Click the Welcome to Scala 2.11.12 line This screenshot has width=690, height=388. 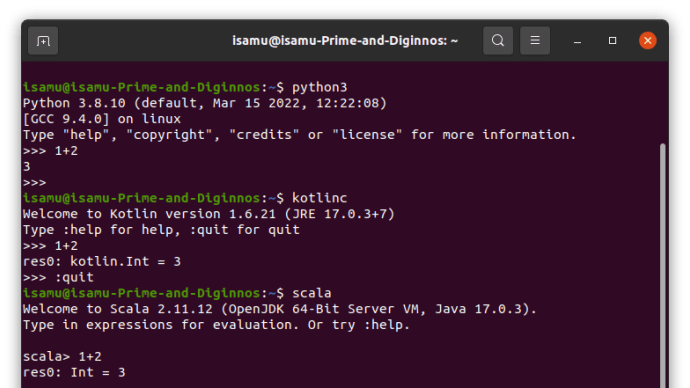point(280,309)
